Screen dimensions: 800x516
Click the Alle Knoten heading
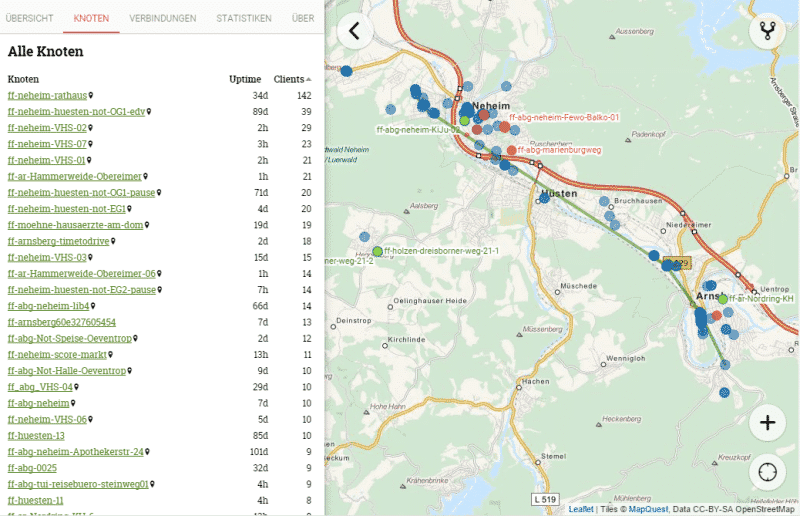tap(45, 52)
